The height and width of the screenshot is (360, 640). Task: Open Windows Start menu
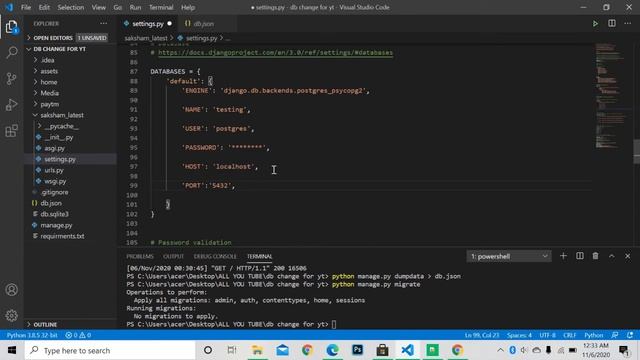(x=12, y=350)
